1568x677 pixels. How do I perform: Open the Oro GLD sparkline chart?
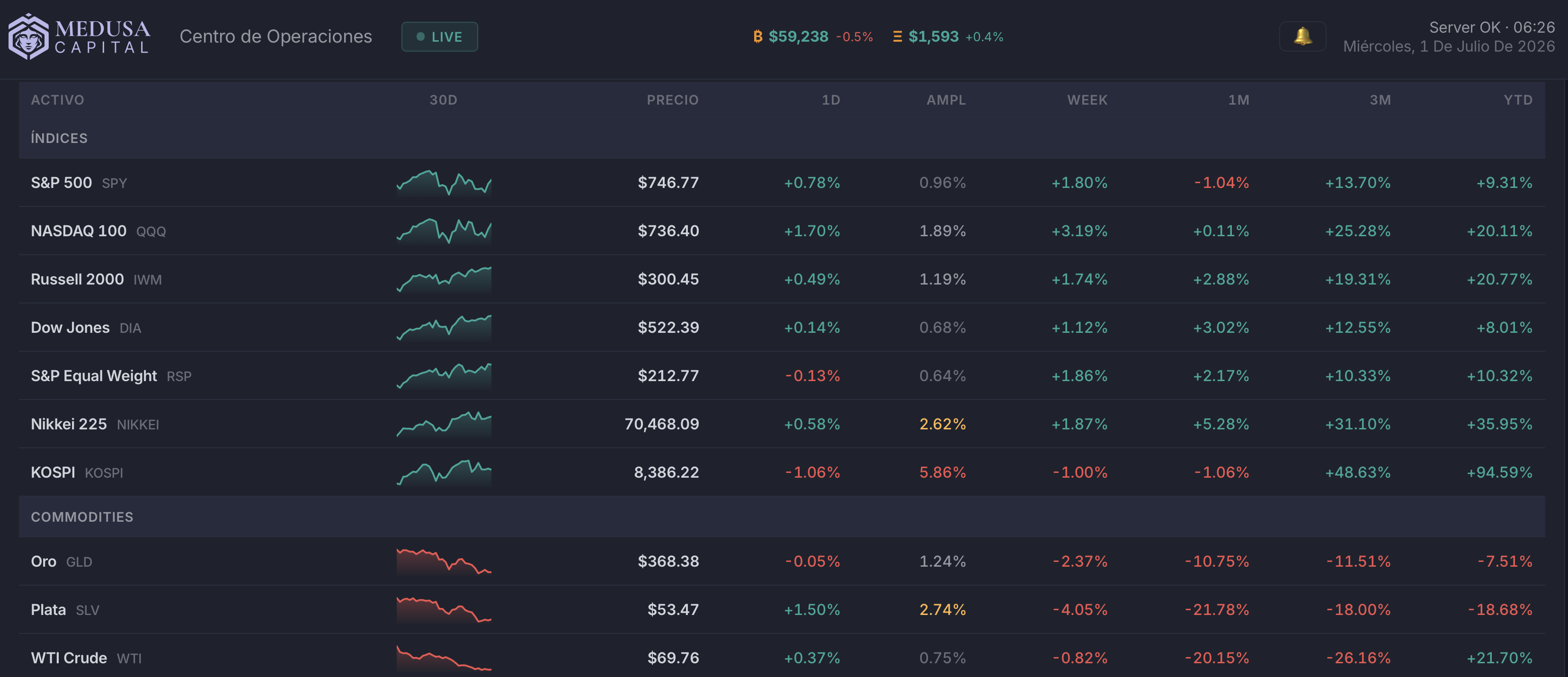coord(444,561)
